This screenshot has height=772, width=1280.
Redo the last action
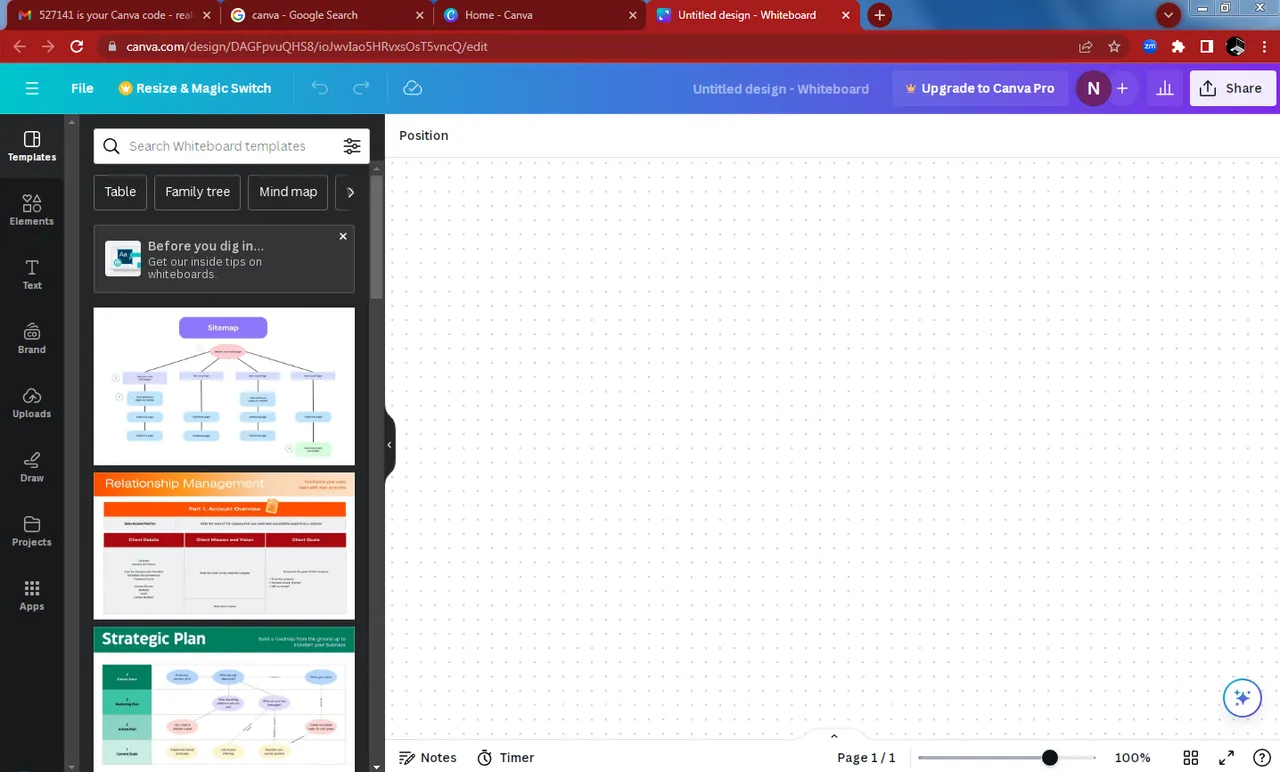click(361, 88)
